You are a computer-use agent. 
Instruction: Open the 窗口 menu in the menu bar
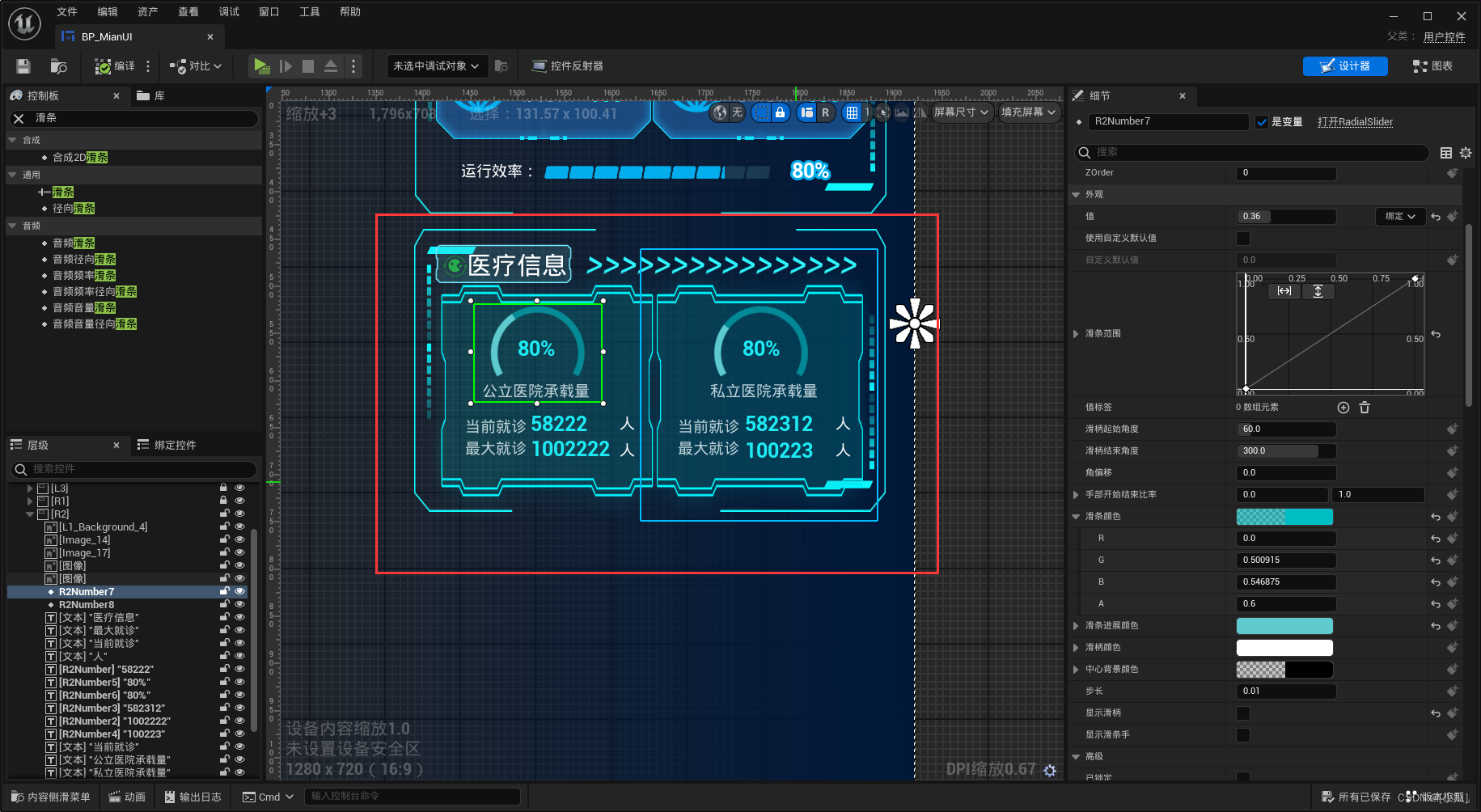coord(269,11)
